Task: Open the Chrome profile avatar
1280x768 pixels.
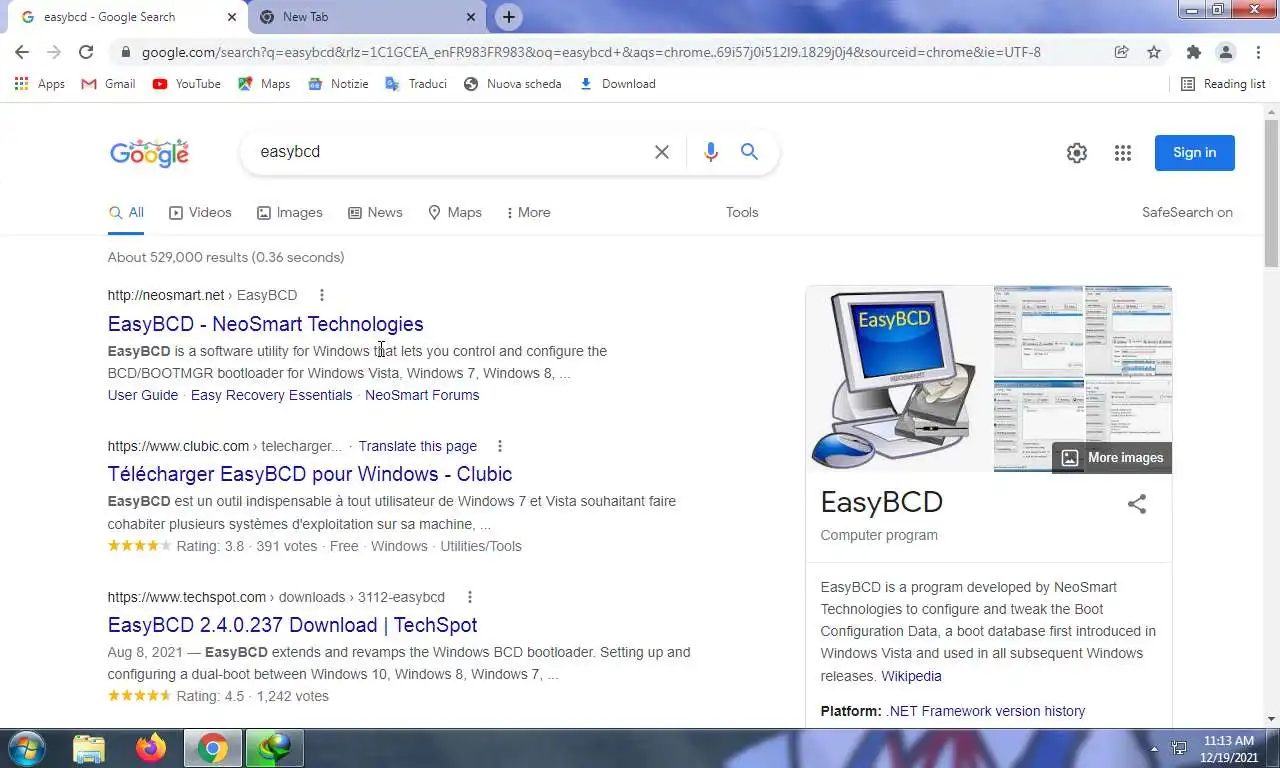Action: point(1225,52)
